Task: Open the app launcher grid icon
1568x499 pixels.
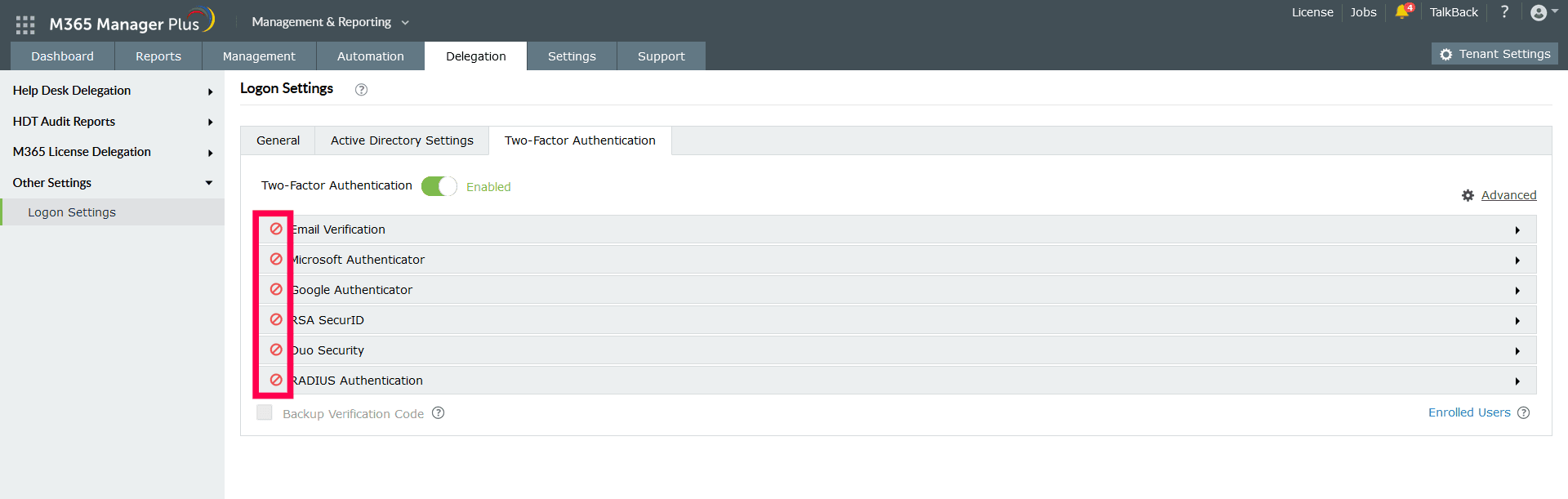Action: [25, 25]
